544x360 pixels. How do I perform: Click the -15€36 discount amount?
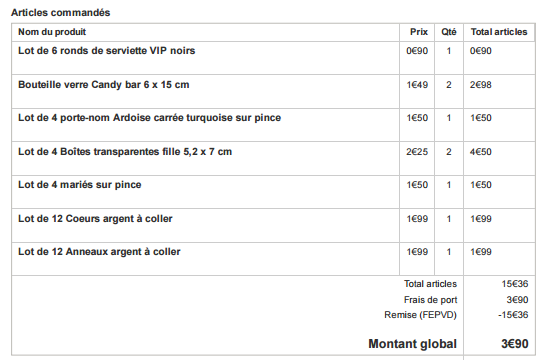click(513, 315)
